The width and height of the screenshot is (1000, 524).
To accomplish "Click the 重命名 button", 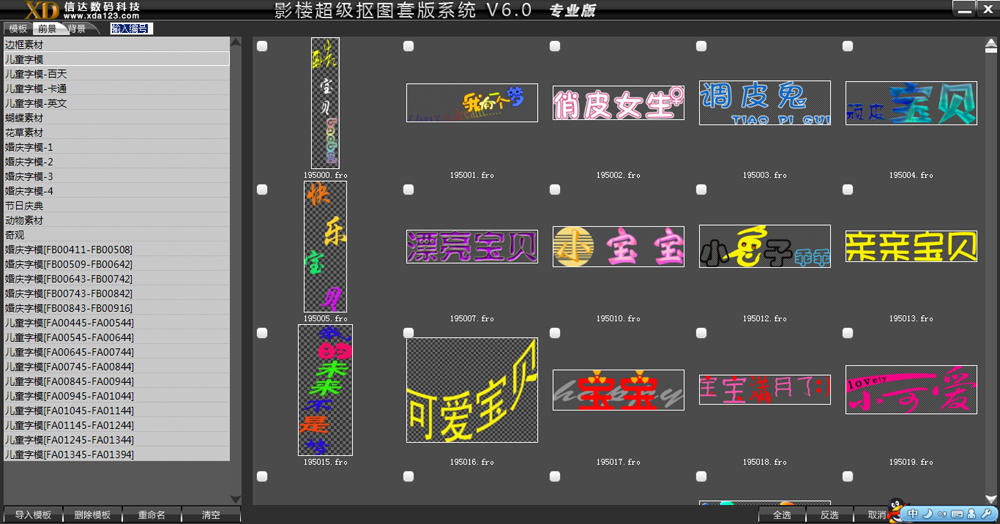I will click(152, 514).
